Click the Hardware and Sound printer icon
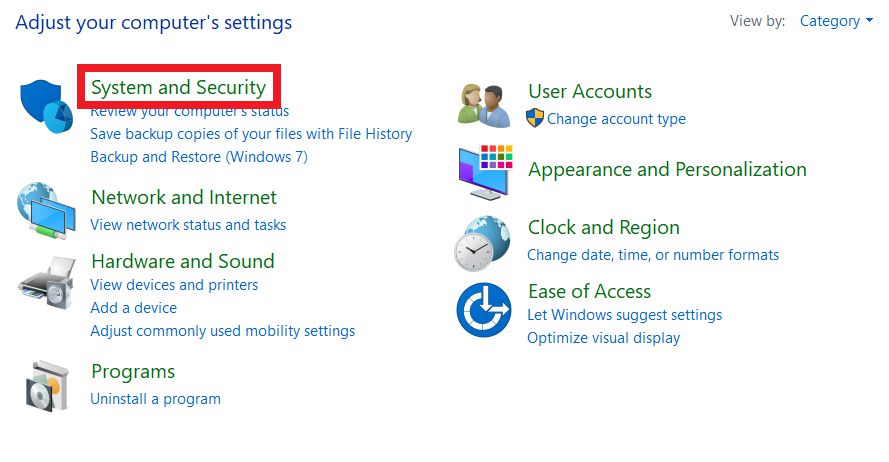This screenshot has width=889, height=462. coord(46,283)
